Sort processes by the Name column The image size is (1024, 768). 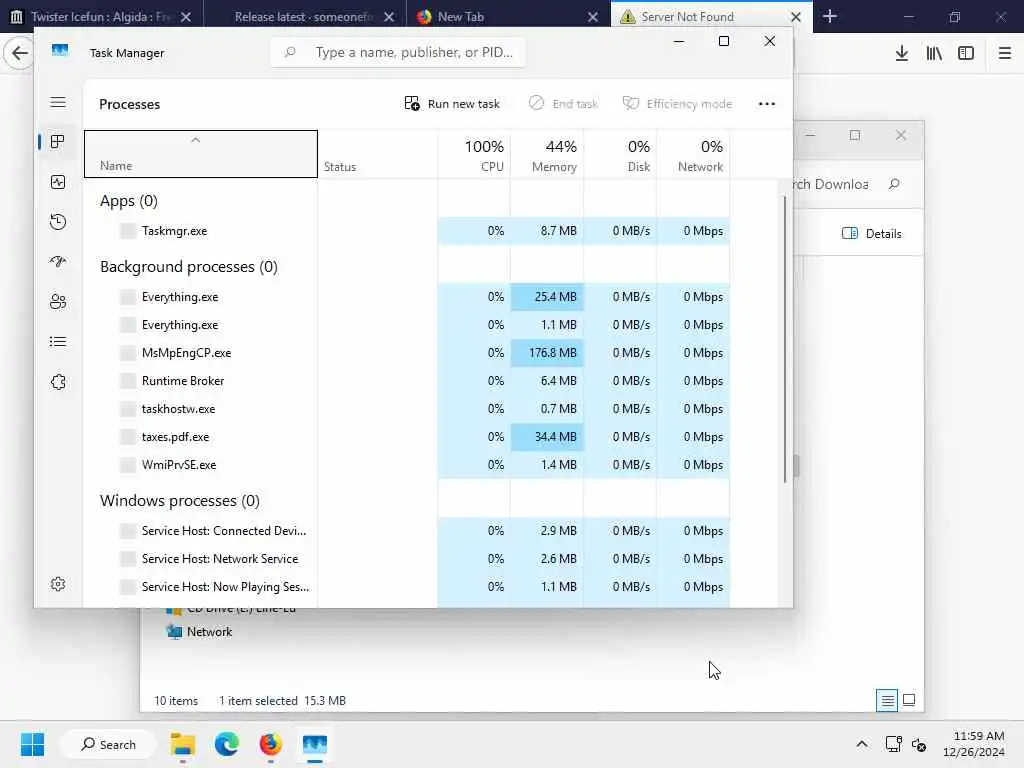(201, 154)
